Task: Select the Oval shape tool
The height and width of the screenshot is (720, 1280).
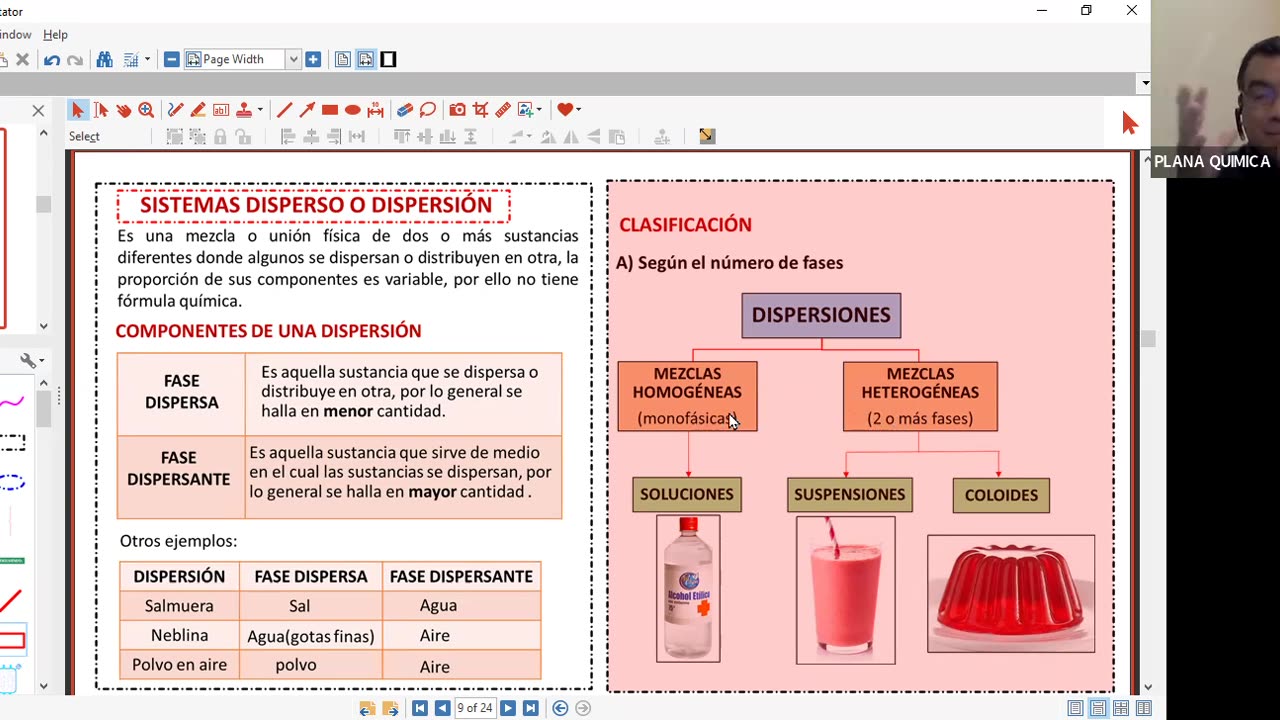Action: (x=353, y=110)
